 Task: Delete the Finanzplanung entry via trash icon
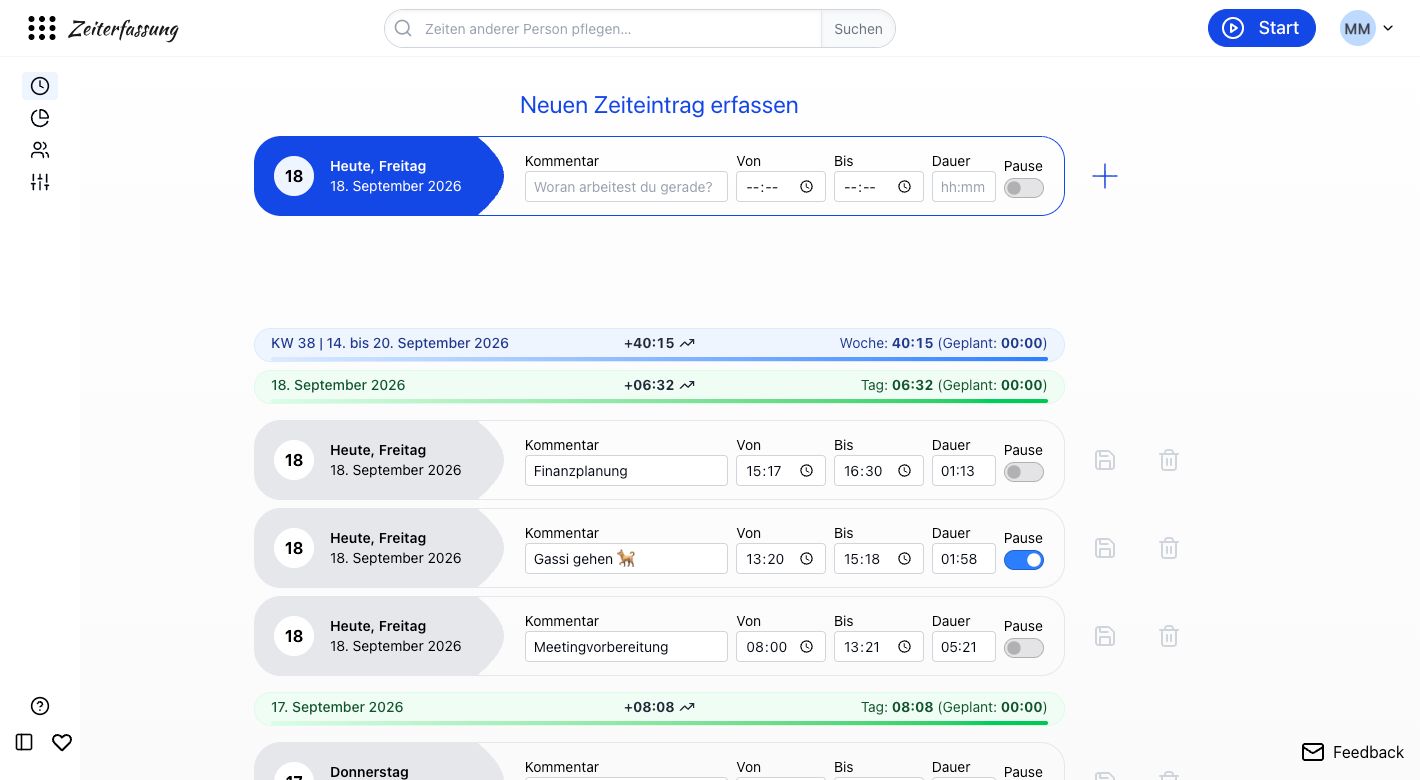pos(1169,460)
